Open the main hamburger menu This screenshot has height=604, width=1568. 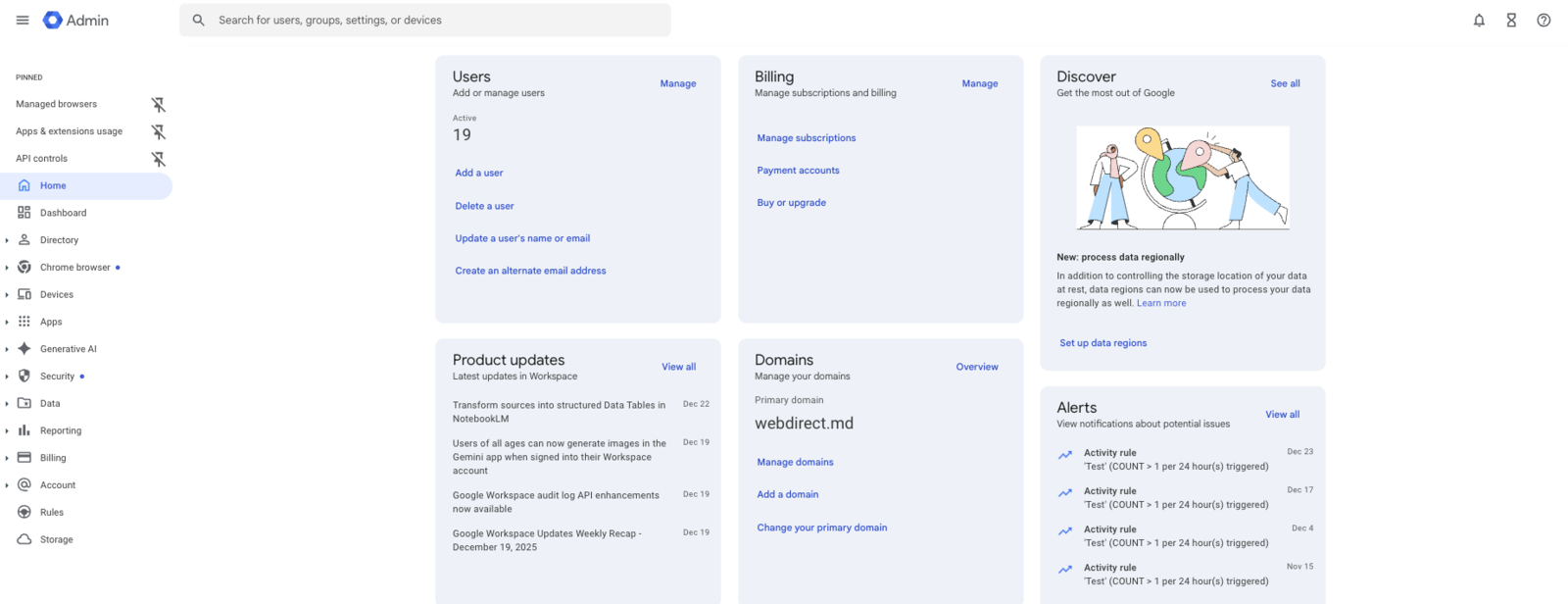point(23,20)
